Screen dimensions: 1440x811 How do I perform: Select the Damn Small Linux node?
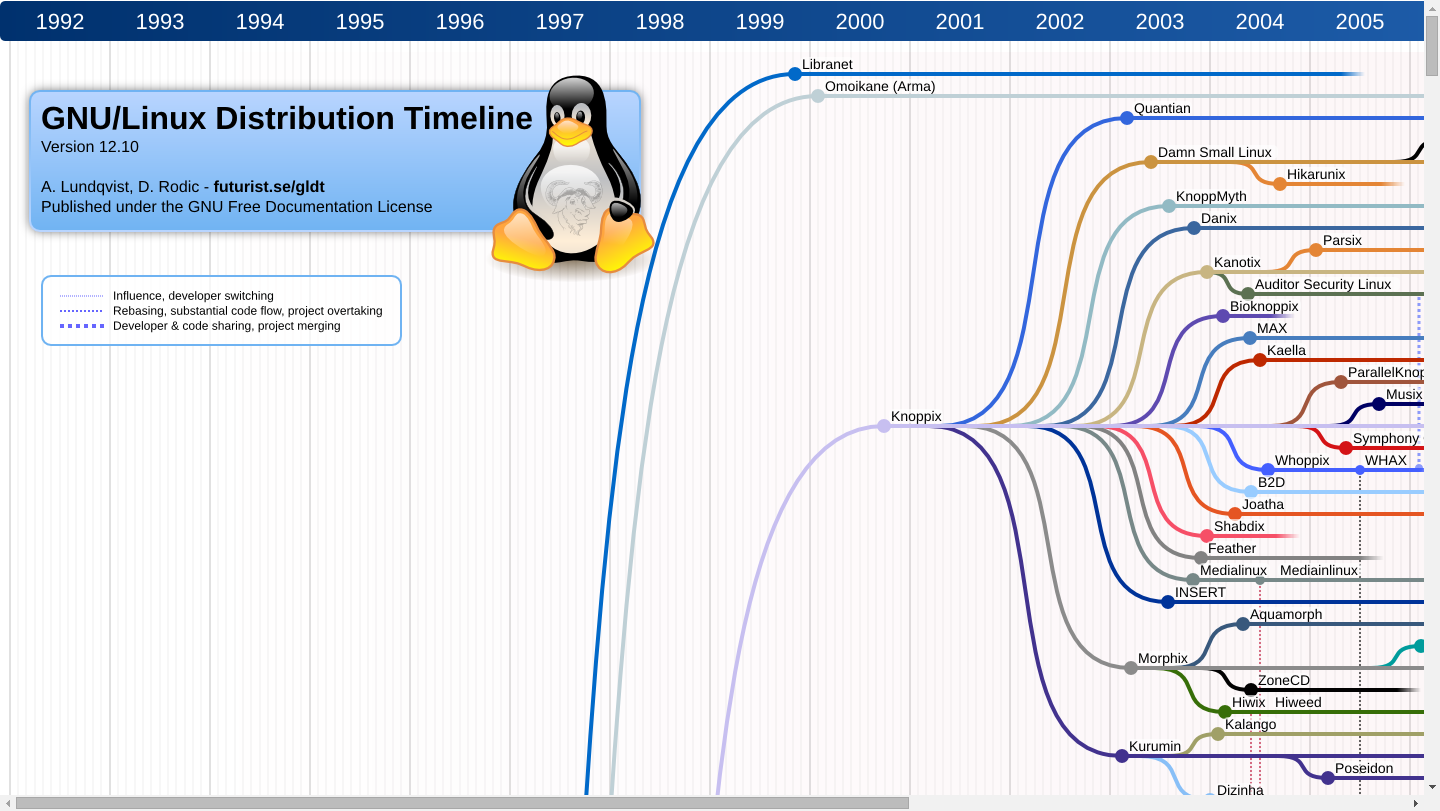(x=1151, y=162)
